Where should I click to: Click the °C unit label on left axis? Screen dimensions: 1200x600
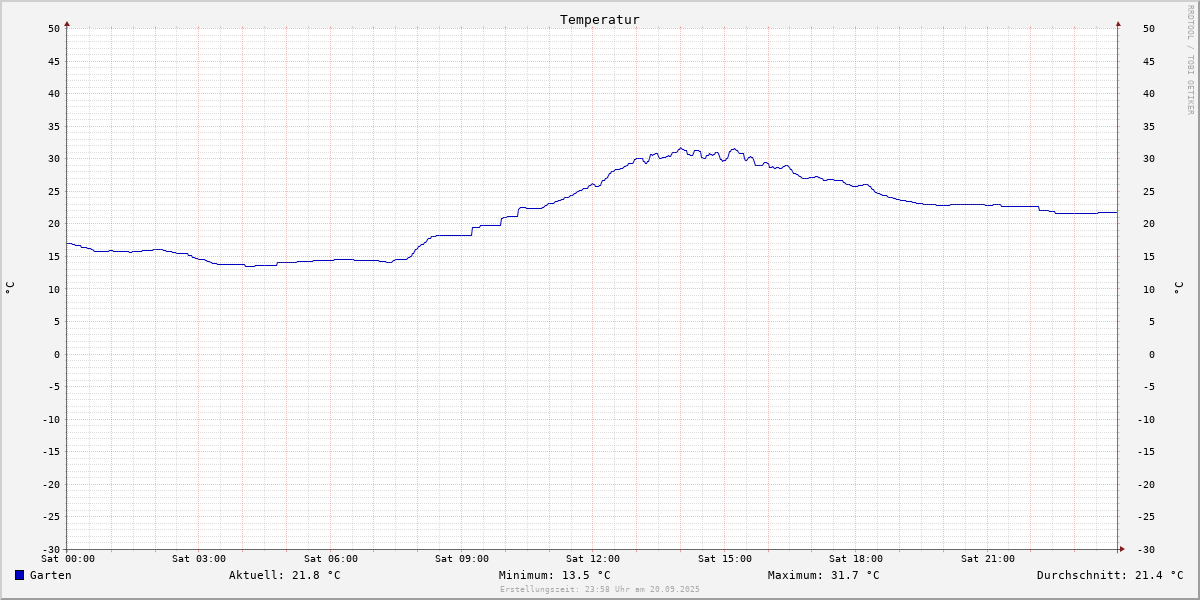(10, 288)
